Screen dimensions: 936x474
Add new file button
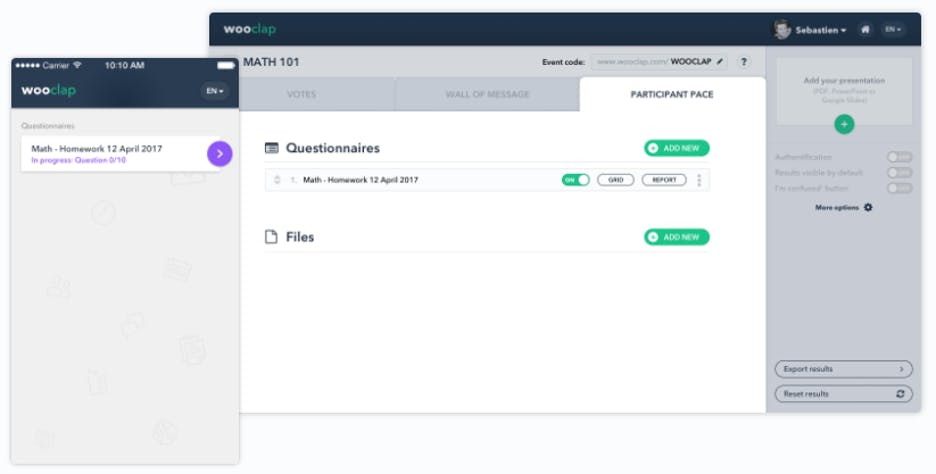click(x=676, y=237)
